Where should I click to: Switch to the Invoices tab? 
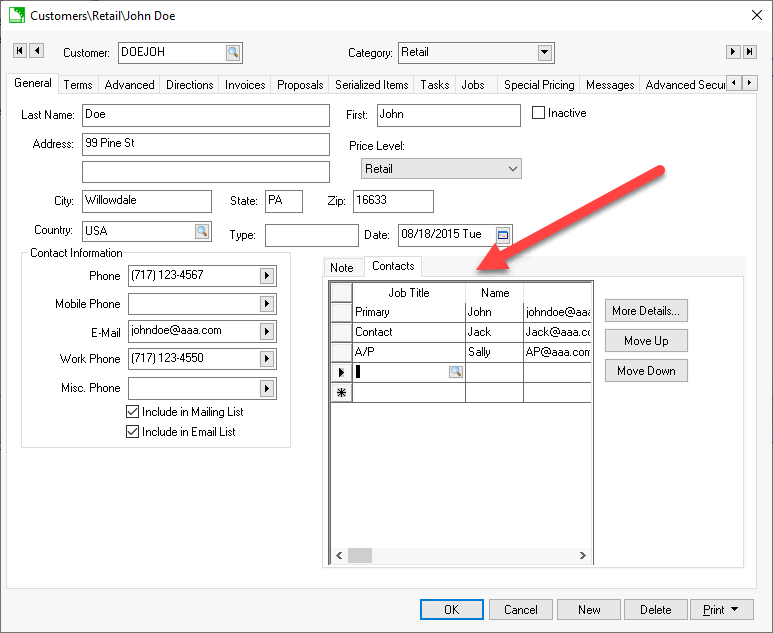coord(244,85)
